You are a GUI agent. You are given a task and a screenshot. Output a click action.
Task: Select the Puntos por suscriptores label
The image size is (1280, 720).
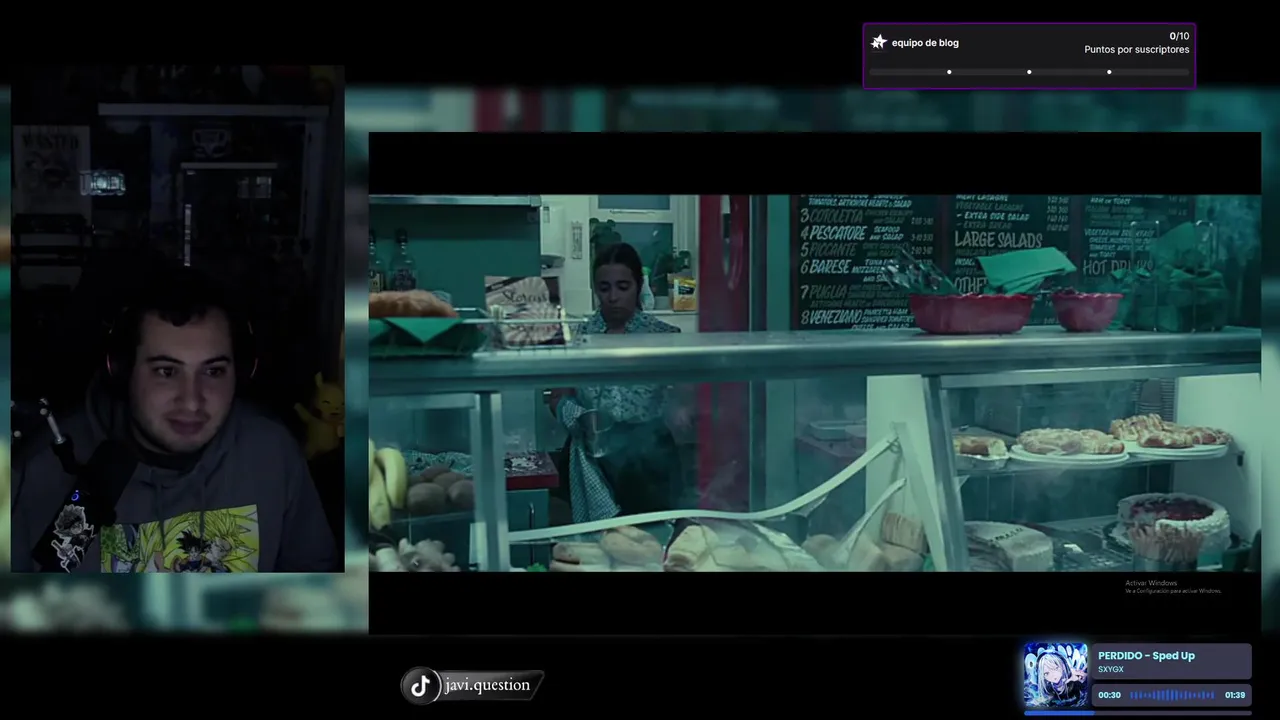point(1137,49)
